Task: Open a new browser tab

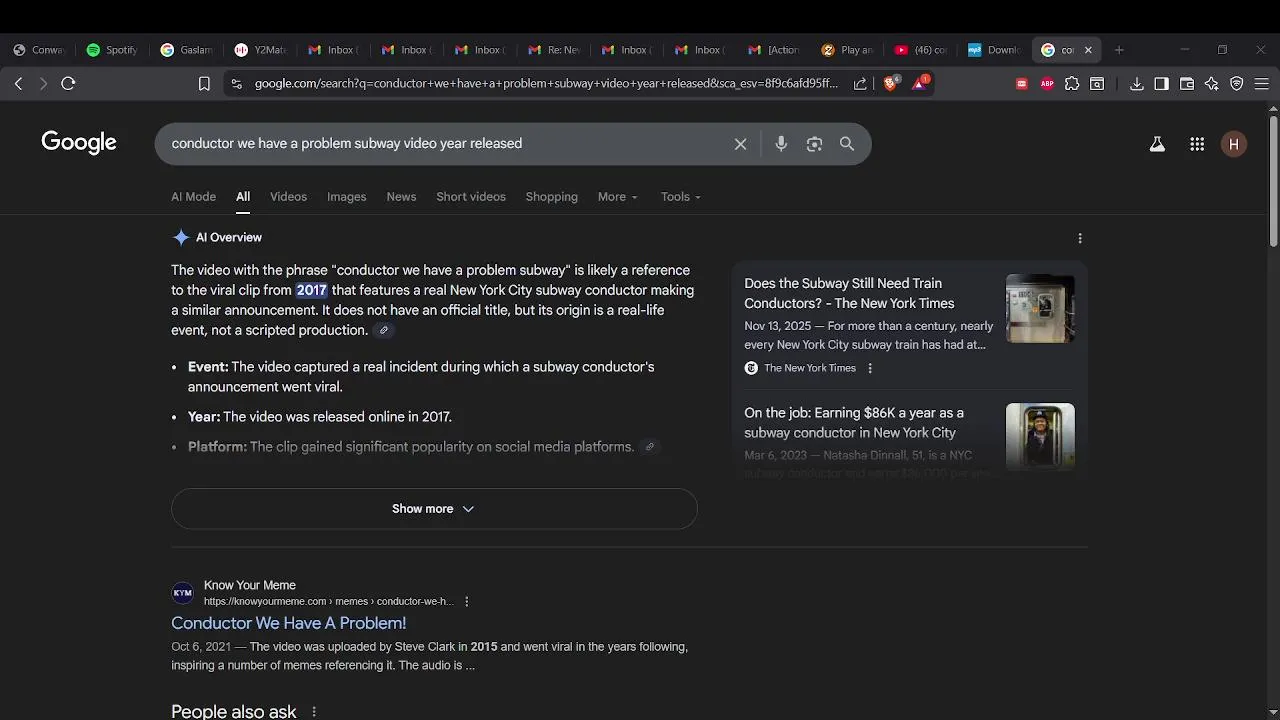Action: pos(1119,50)
